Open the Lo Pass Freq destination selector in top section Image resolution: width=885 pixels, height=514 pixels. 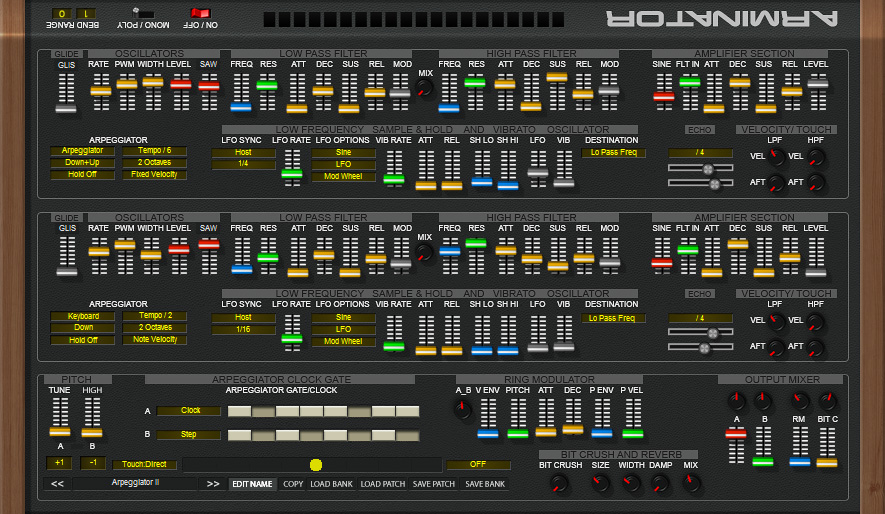(x=614, y=152)
